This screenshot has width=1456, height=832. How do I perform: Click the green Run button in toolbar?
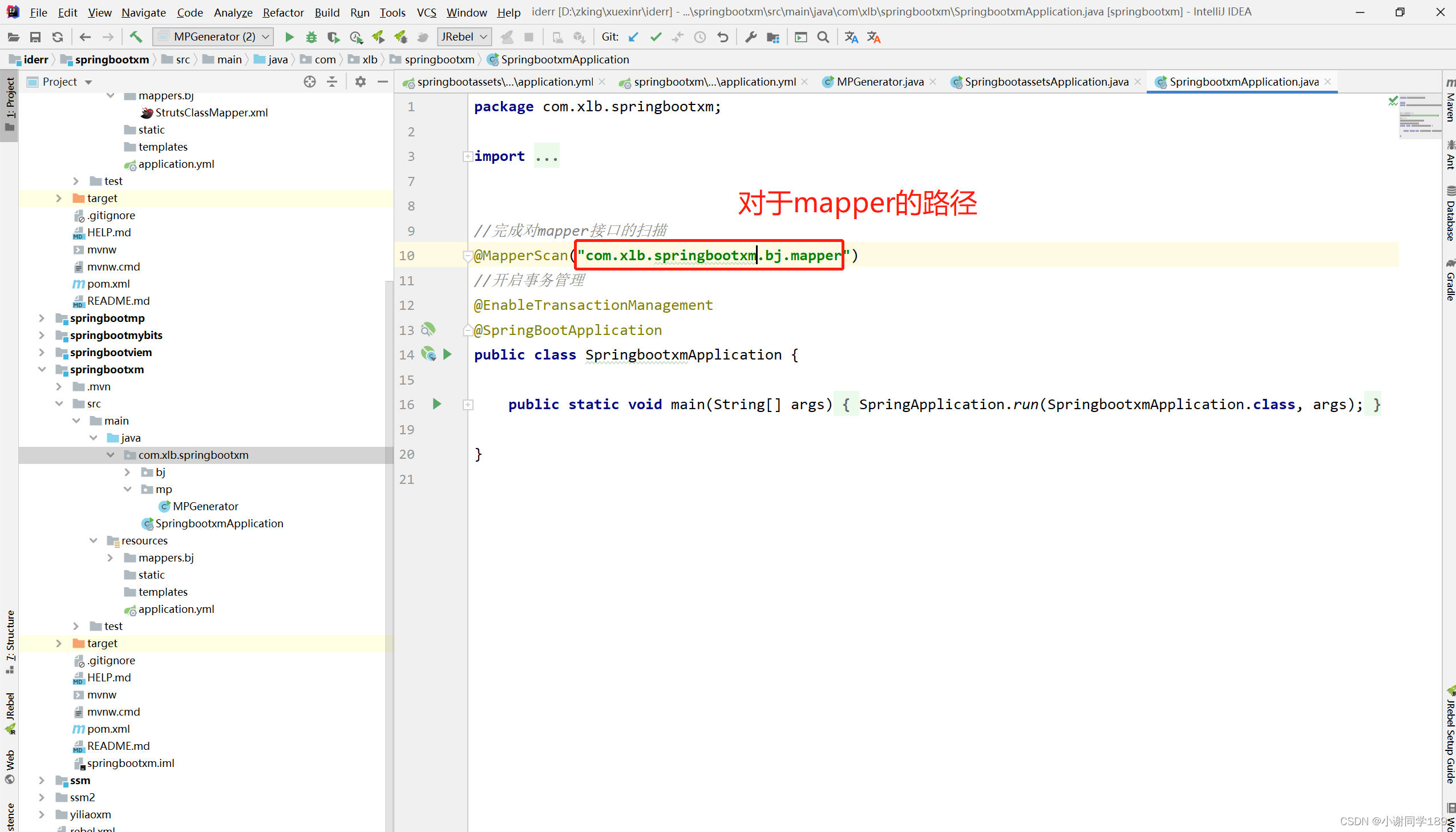[x=289, y=37]
